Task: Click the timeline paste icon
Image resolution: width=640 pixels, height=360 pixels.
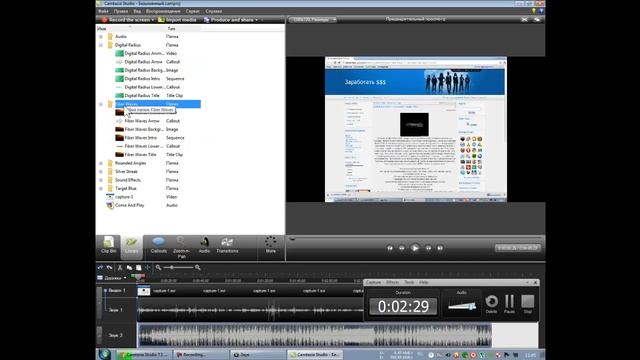Action: coord(139,267)
